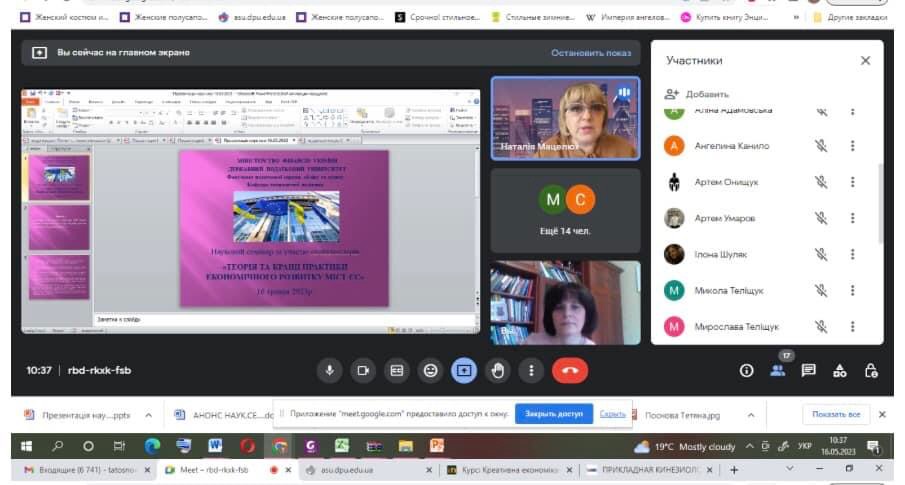Screen dimensions: 905x485
Task: Open Windows Start menu
Action: pyautogui.click(x=26, y=446)
